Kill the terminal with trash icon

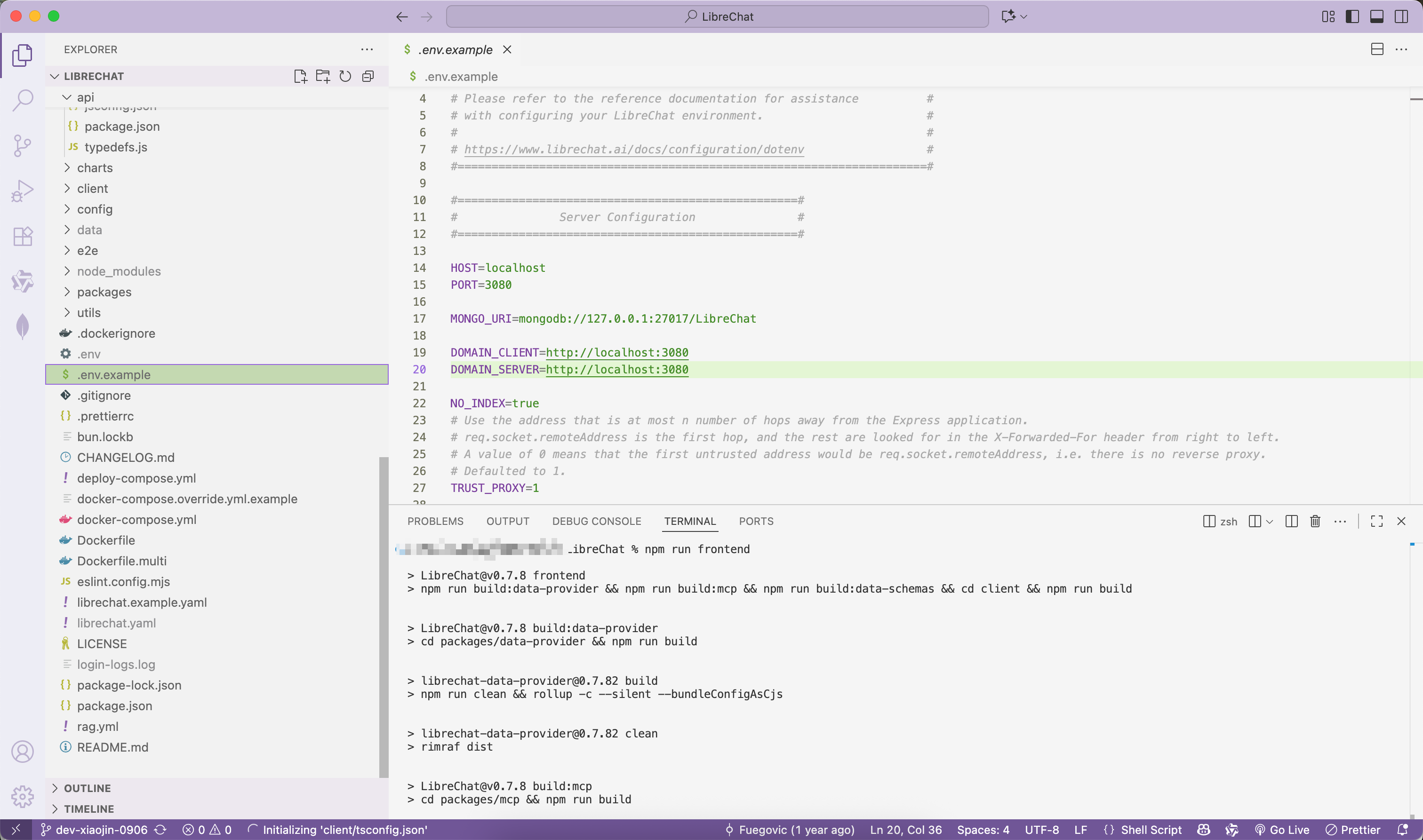tap(1315, 521)
